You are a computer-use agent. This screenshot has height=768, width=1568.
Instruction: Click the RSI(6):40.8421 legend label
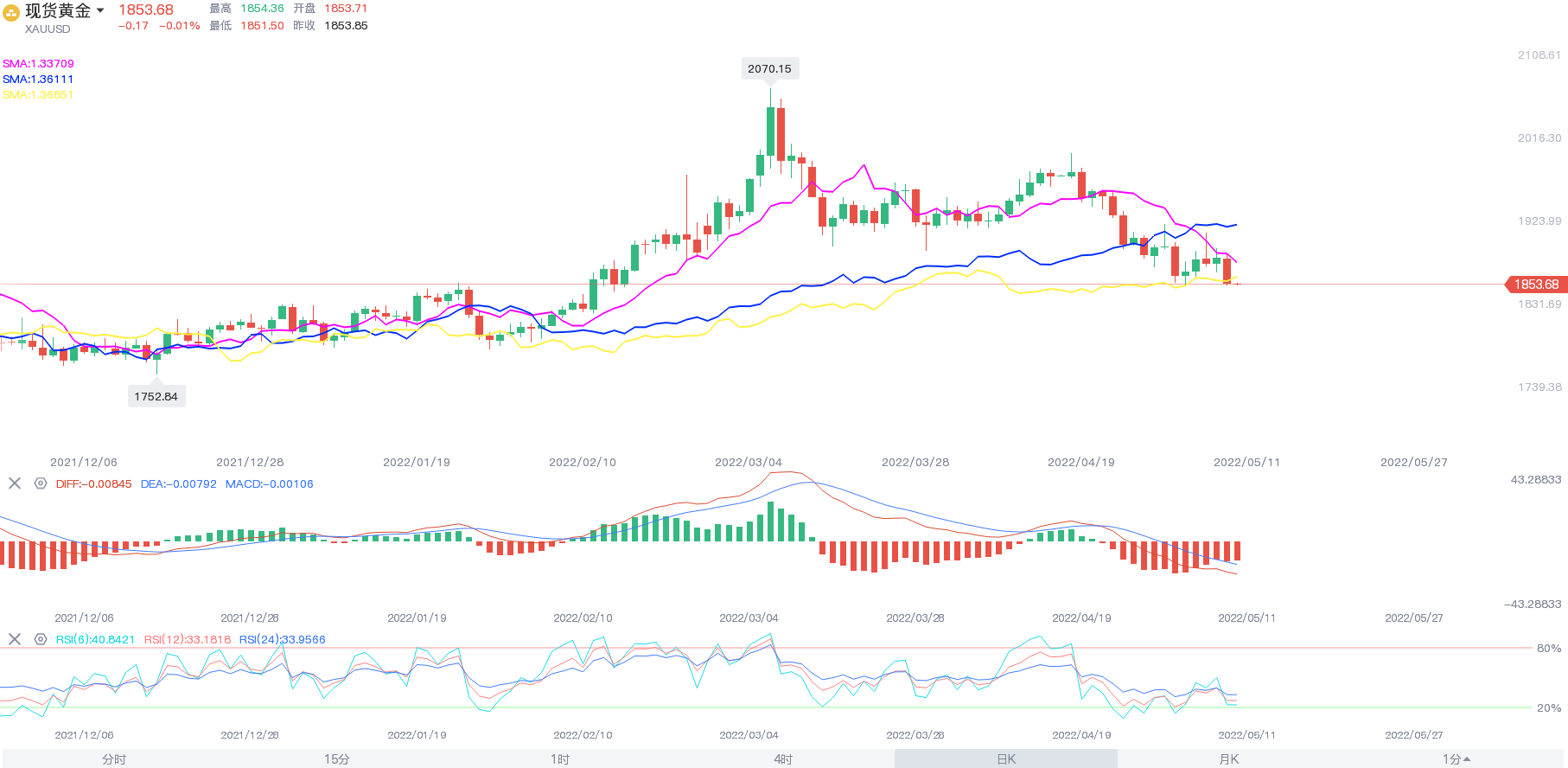(x=95, y=639)
